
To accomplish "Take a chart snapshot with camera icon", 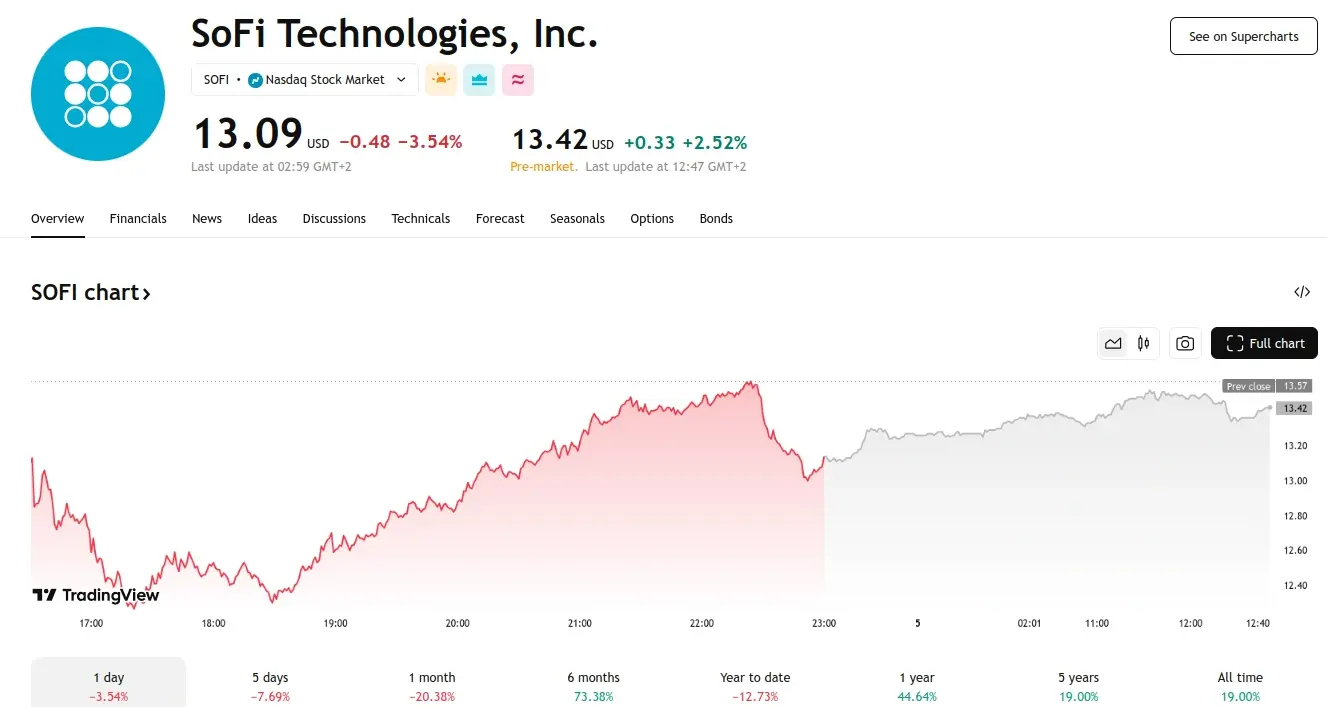I will tap(1185, 343).
